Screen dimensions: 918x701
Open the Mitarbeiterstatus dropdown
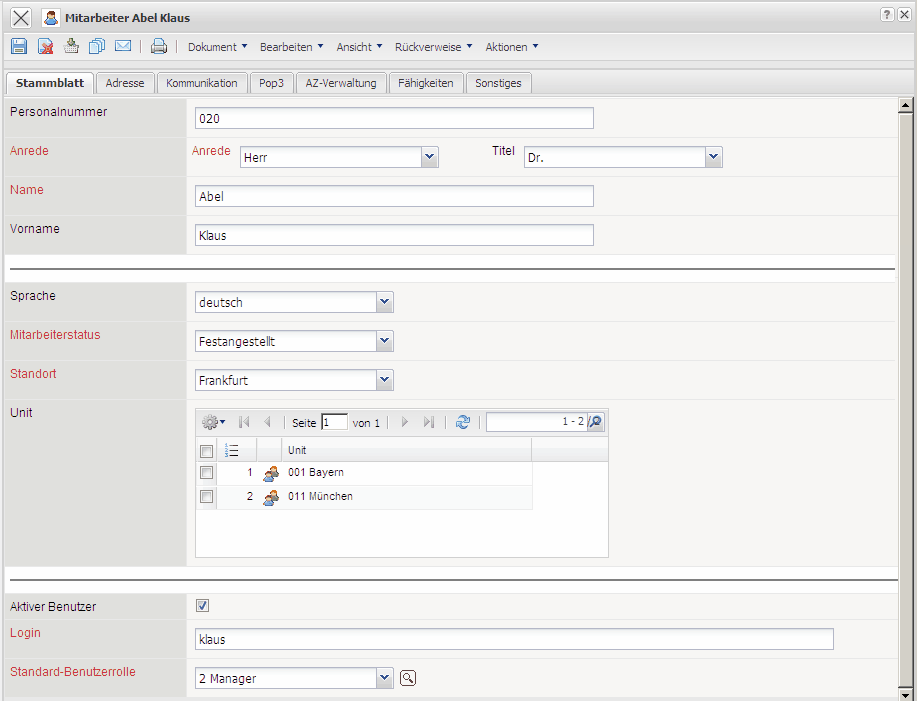[x=385, y=341]
